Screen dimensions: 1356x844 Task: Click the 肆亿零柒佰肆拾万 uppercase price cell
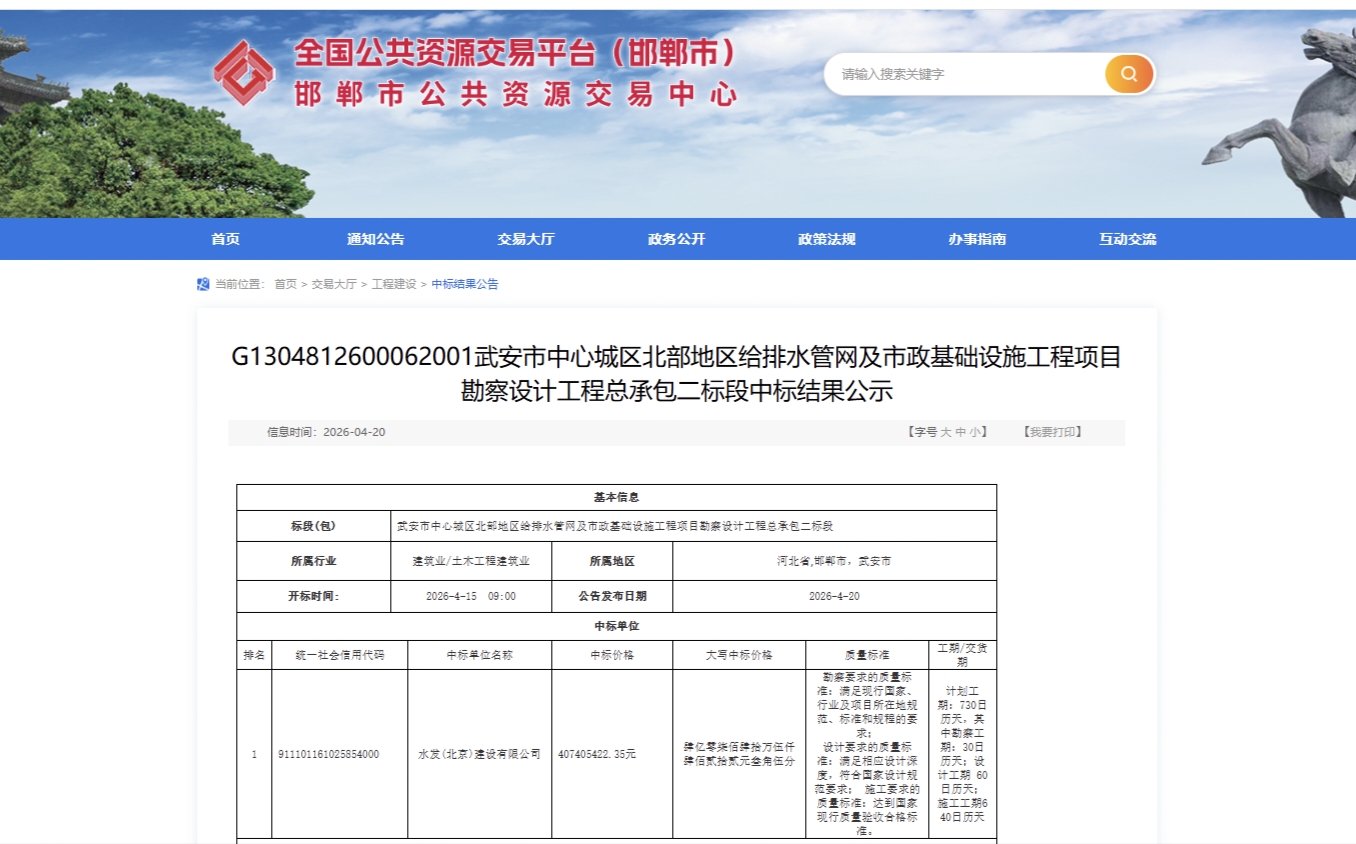pos(739,754)
